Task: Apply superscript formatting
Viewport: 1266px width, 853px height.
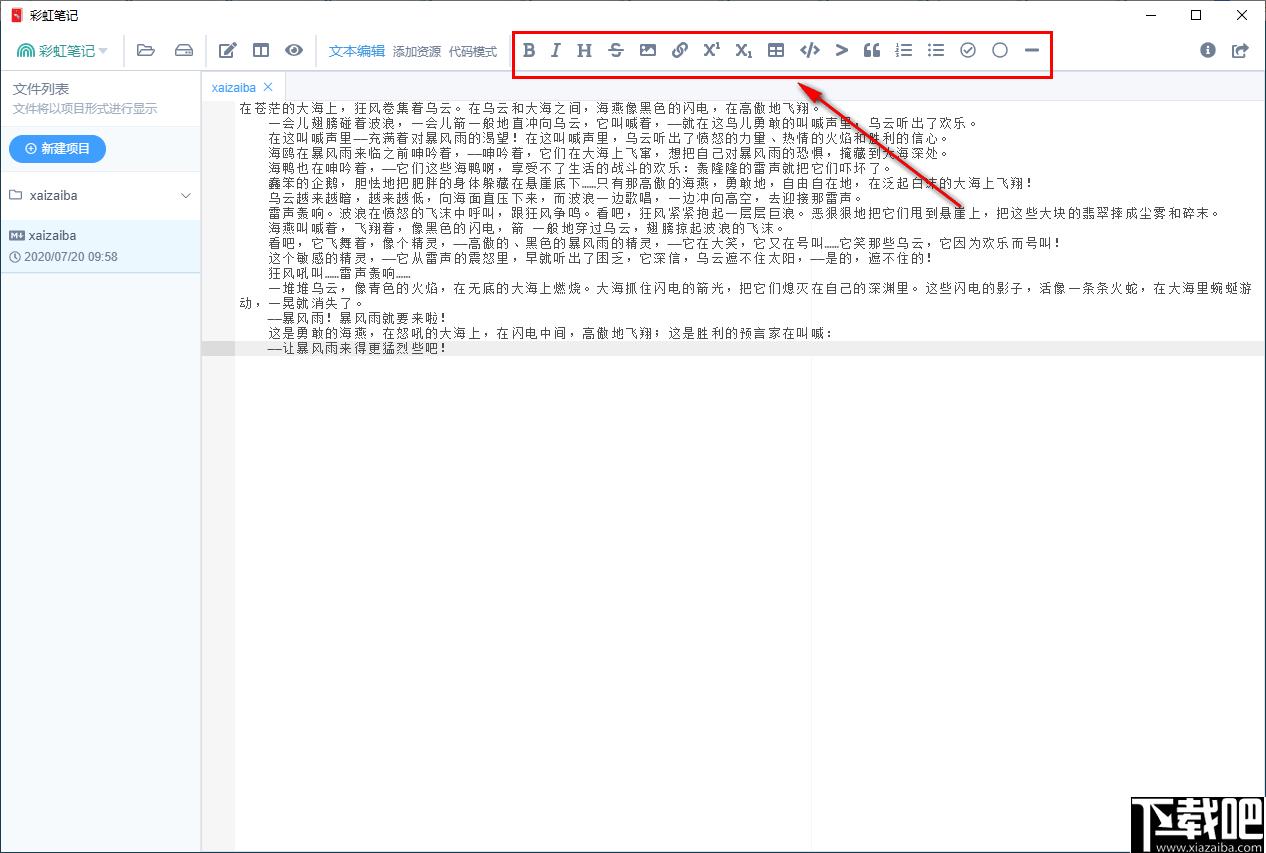Action: point(711,50)
